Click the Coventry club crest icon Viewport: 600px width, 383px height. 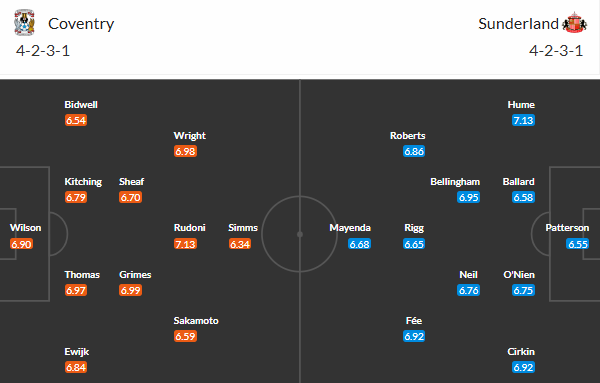24,23
